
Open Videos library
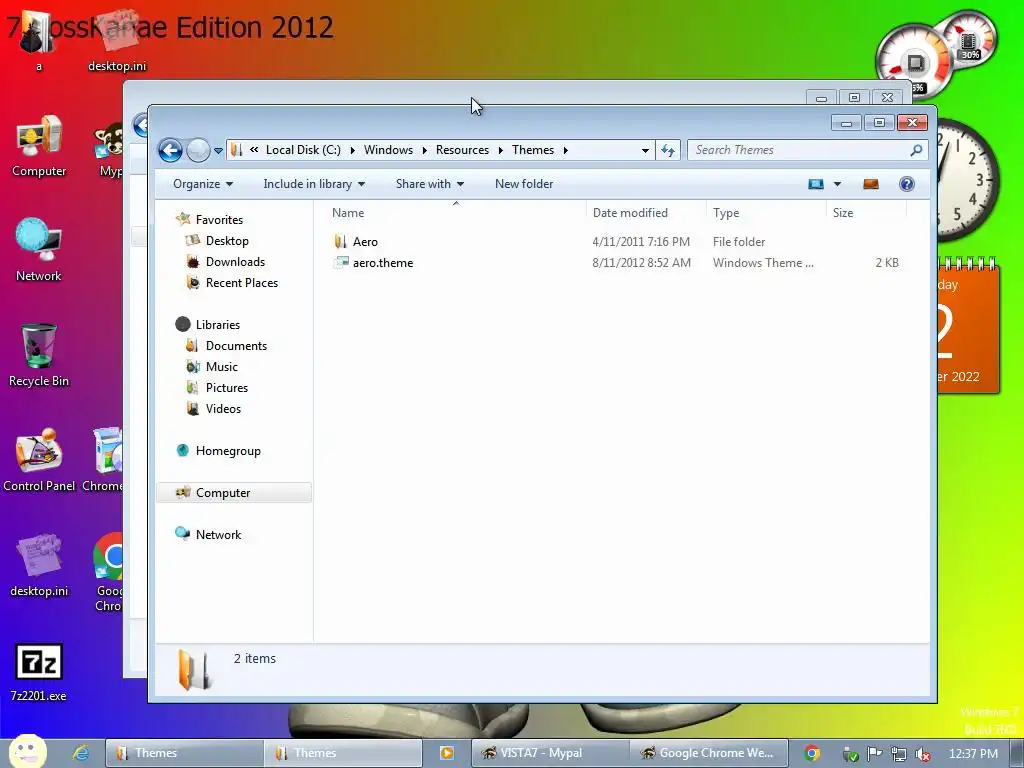[x=223, y=408]
